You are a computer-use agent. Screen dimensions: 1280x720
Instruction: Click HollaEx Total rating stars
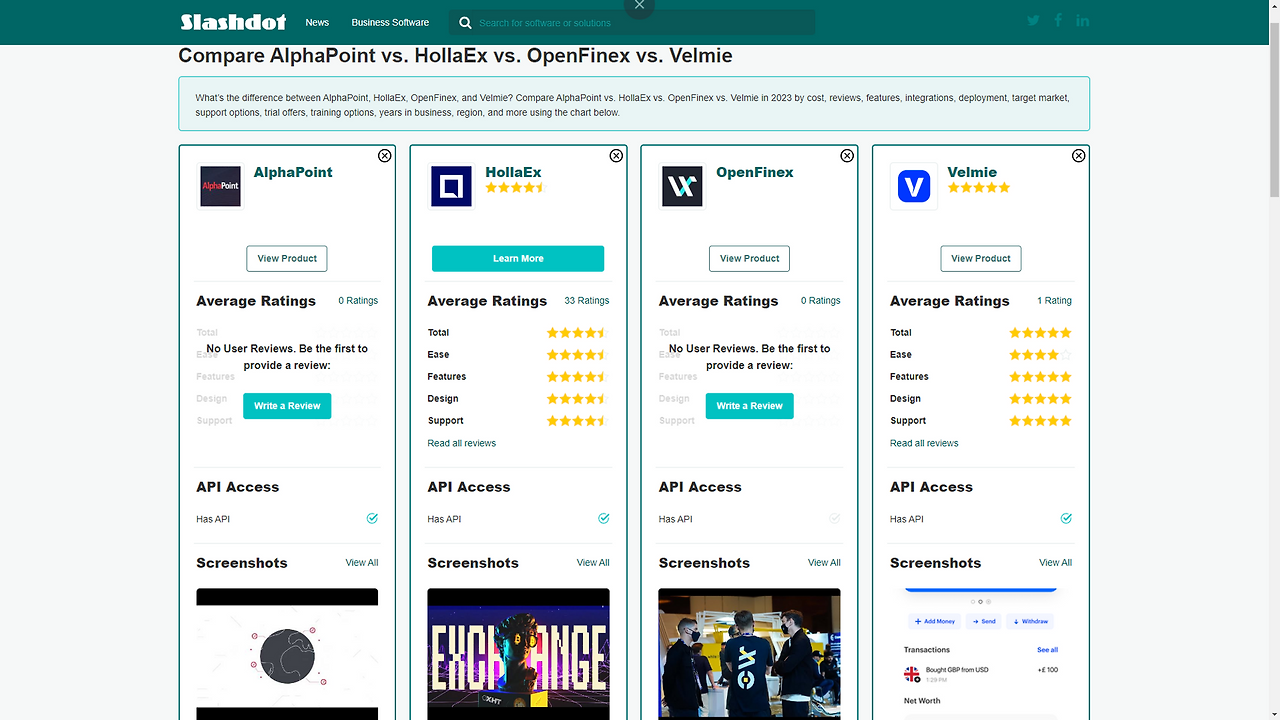(577, 333)
